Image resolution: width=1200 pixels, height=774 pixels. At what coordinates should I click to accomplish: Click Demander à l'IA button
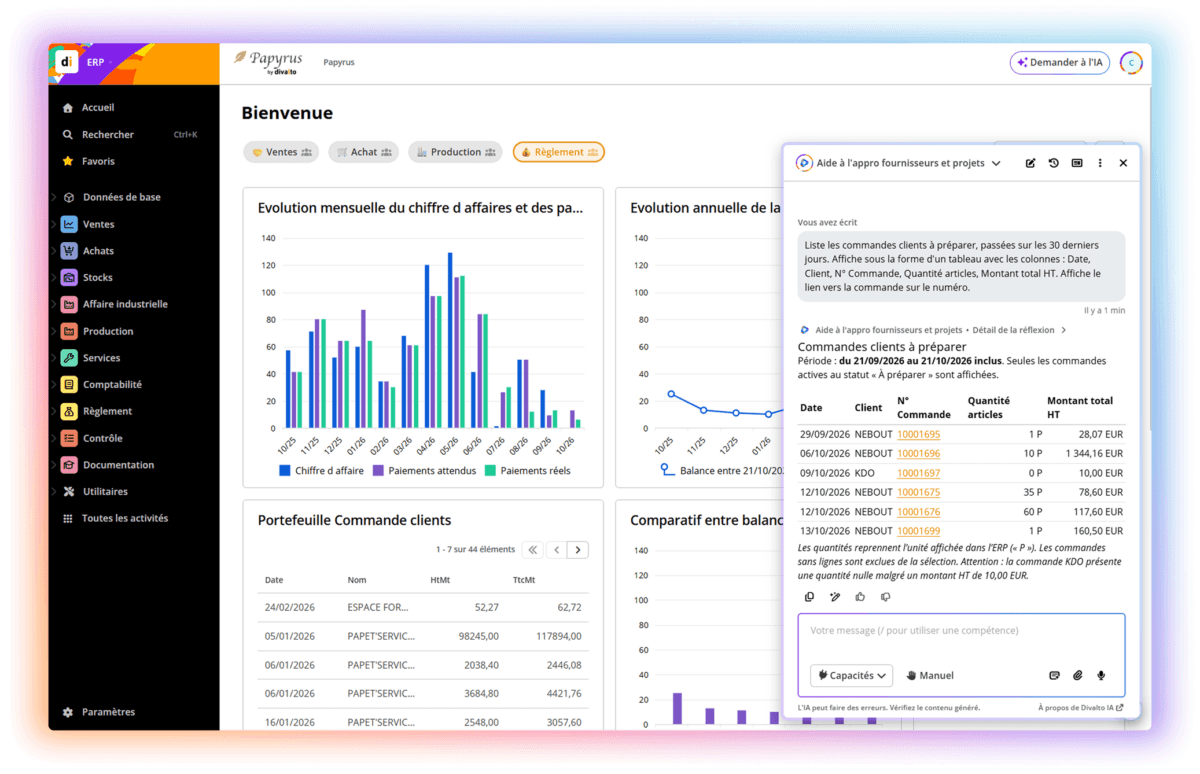(x=1060, y=63)
